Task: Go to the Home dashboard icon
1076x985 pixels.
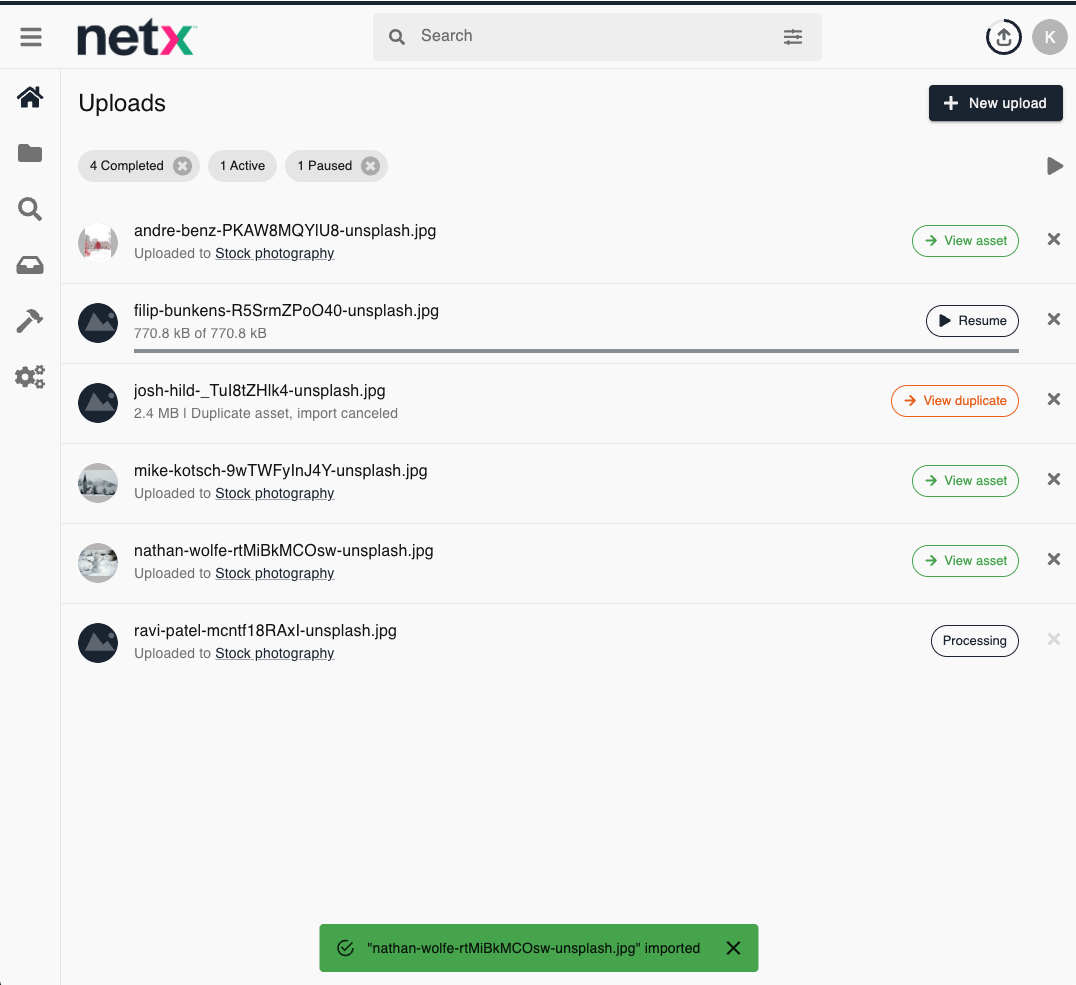Action: coord(30,97)
